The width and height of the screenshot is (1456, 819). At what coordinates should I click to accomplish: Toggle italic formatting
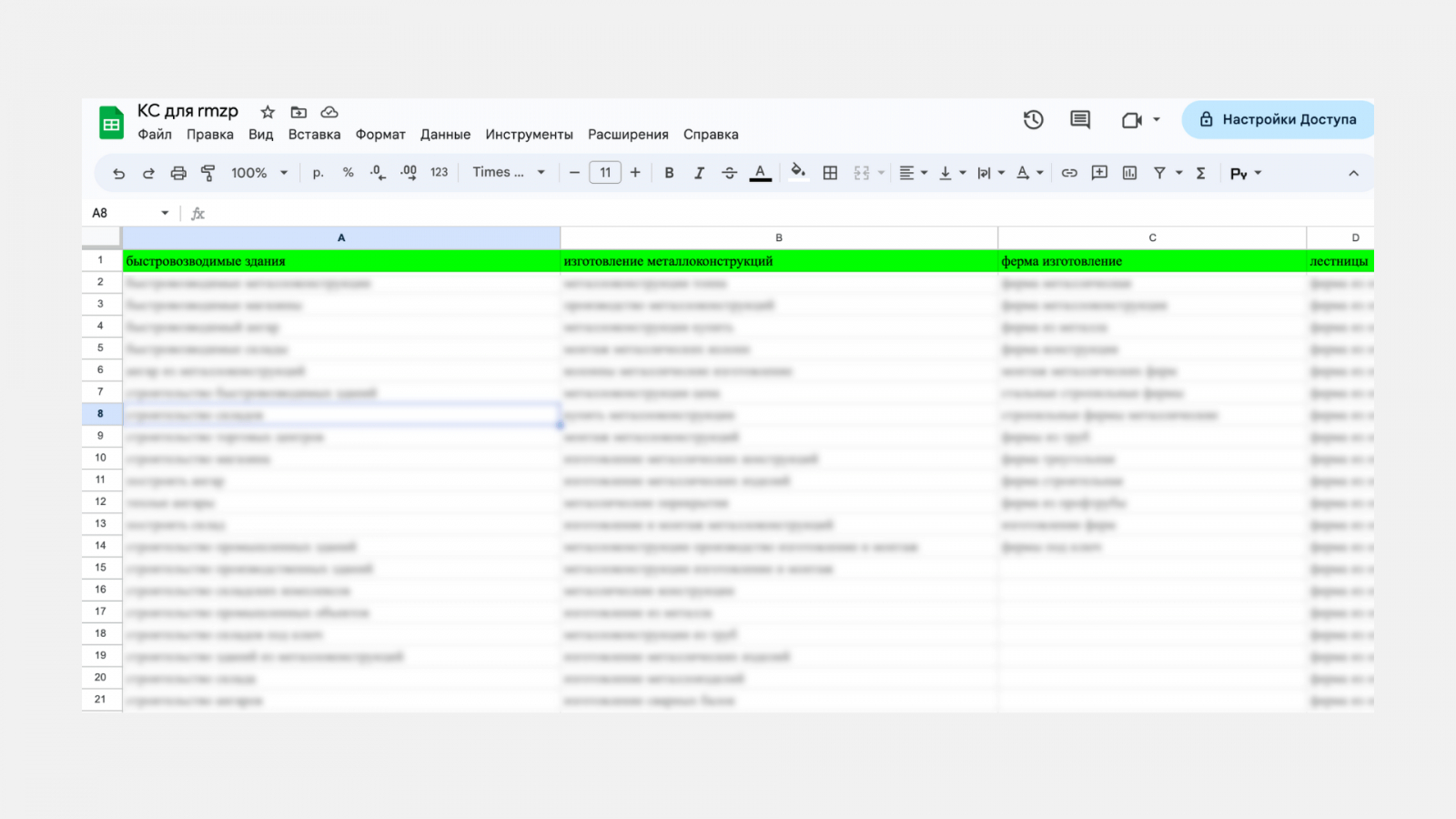coord(699,173)
